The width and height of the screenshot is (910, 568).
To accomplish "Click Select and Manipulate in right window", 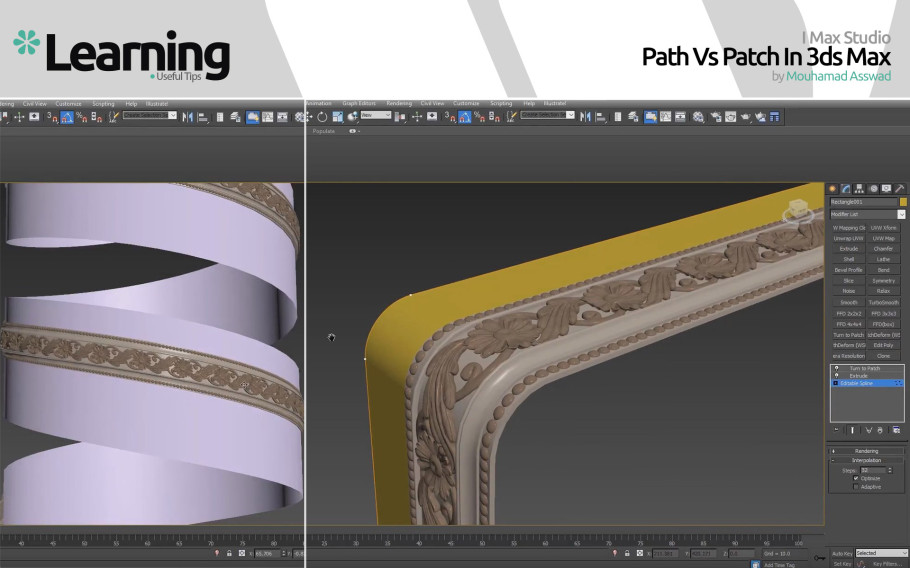I will (x=417, y=117).
